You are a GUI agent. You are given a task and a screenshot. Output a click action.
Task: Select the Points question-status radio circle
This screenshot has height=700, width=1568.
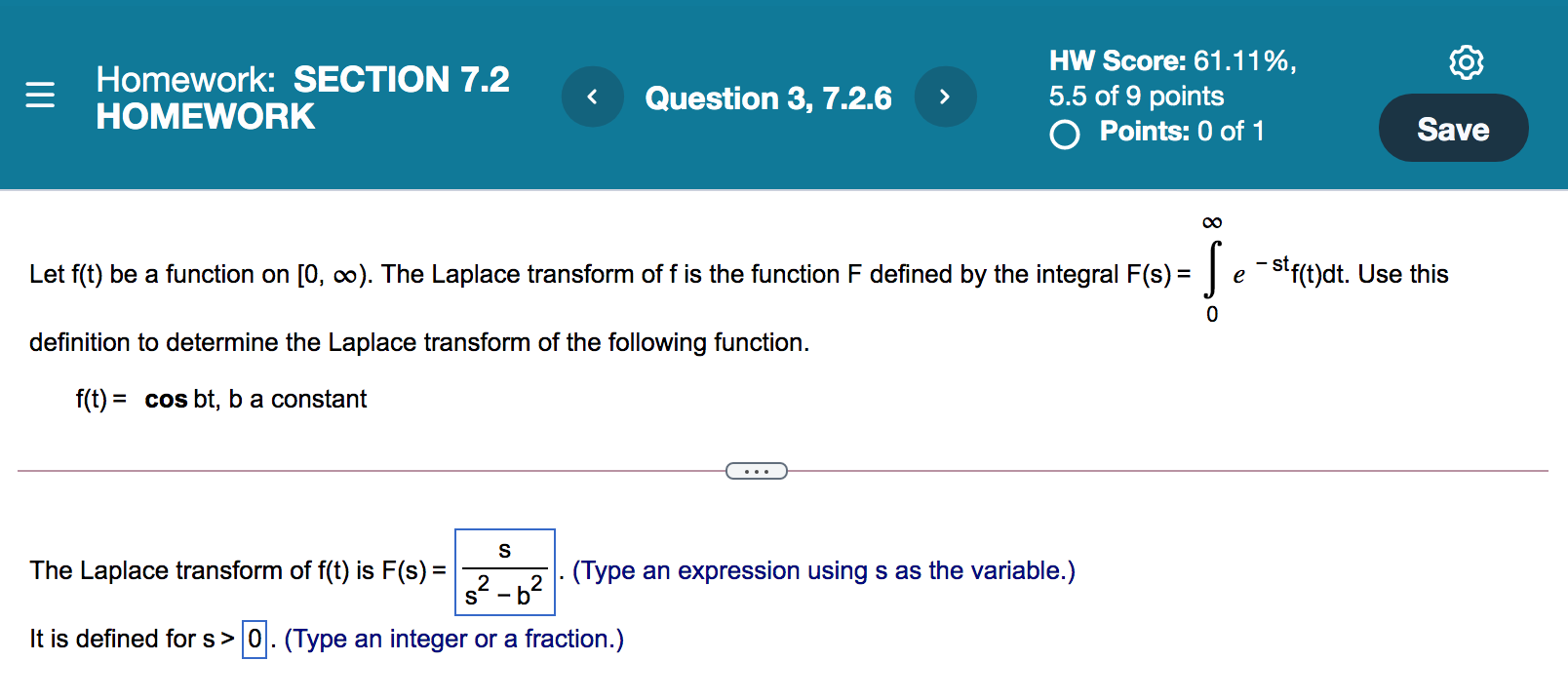[1065, 133]
